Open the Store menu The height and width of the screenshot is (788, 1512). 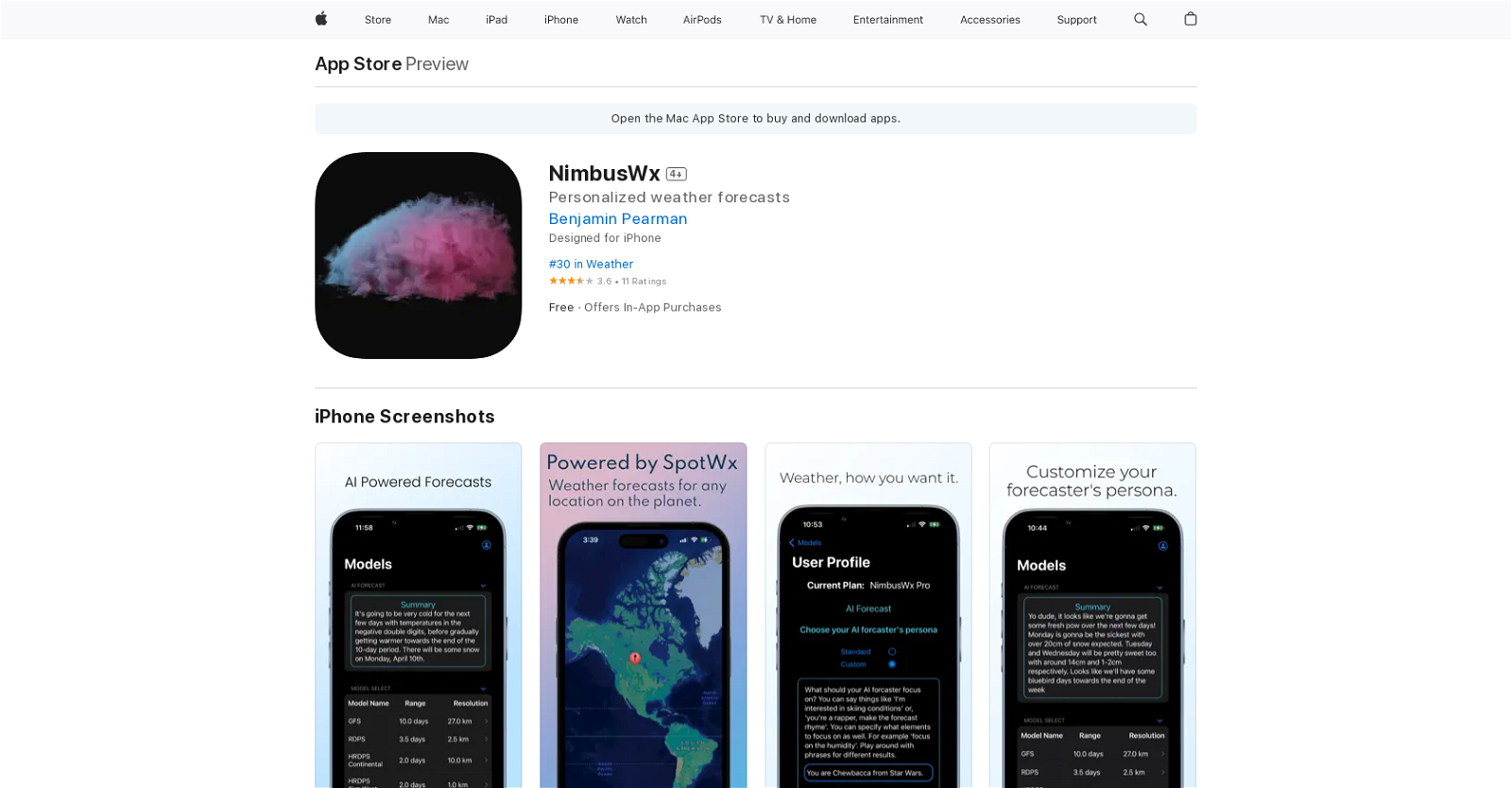pyautogui.click(x=378, y=20)
